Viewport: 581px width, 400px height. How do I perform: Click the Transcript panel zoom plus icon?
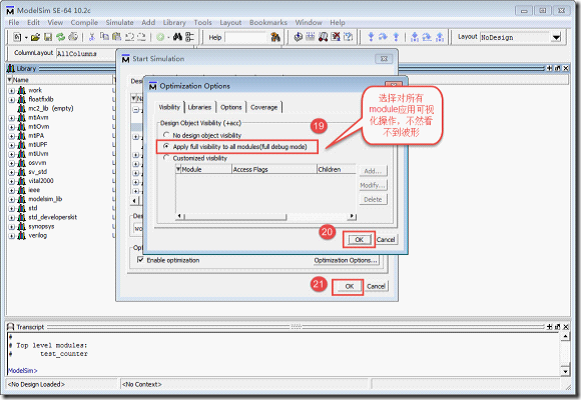[x=550, y=327]
